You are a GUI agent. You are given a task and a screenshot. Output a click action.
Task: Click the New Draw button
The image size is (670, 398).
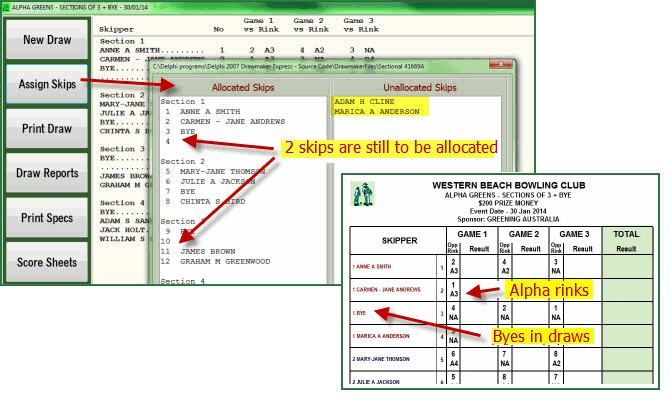[x=47, y=39]
